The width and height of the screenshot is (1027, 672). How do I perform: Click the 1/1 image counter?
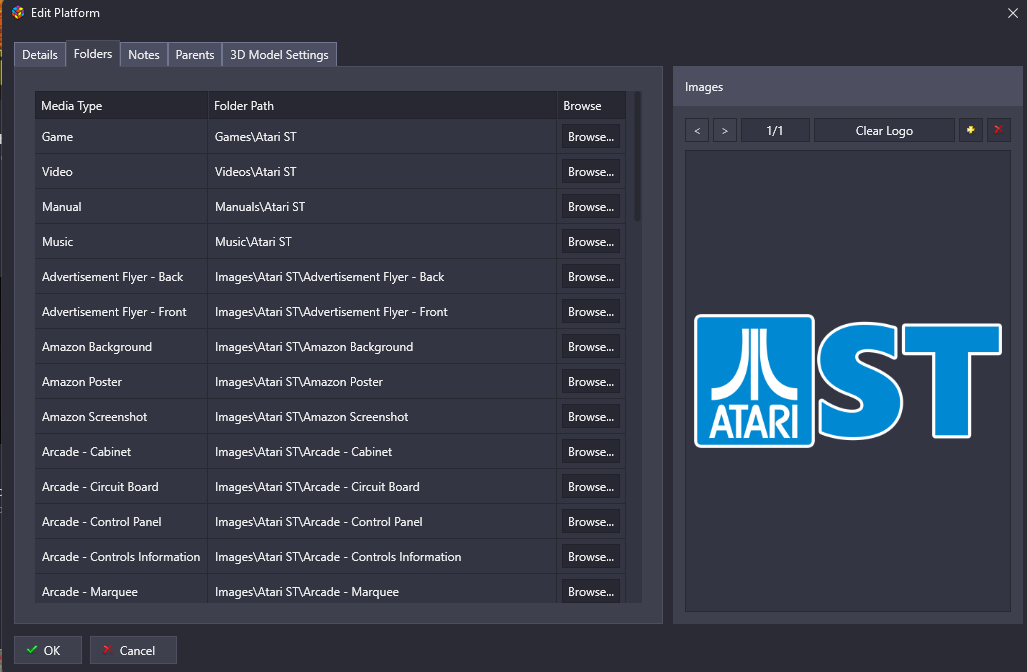coord(775,130)
